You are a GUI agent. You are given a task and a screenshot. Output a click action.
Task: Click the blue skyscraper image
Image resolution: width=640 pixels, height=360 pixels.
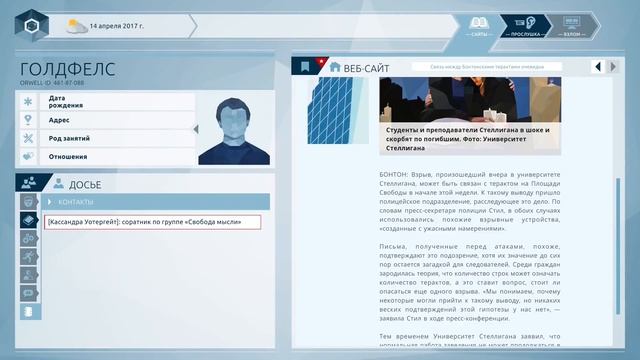tap(338, 110)
